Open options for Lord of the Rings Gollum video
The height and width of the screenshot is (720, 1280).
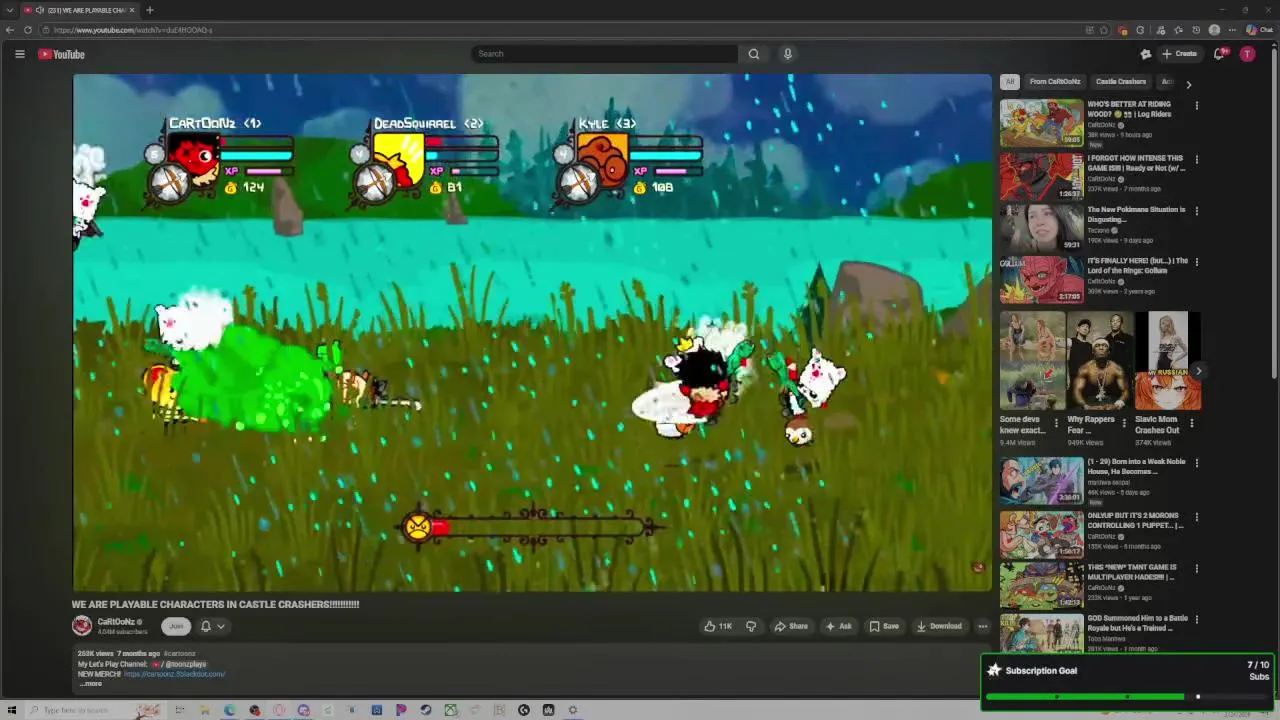(x=1196, y=262)
